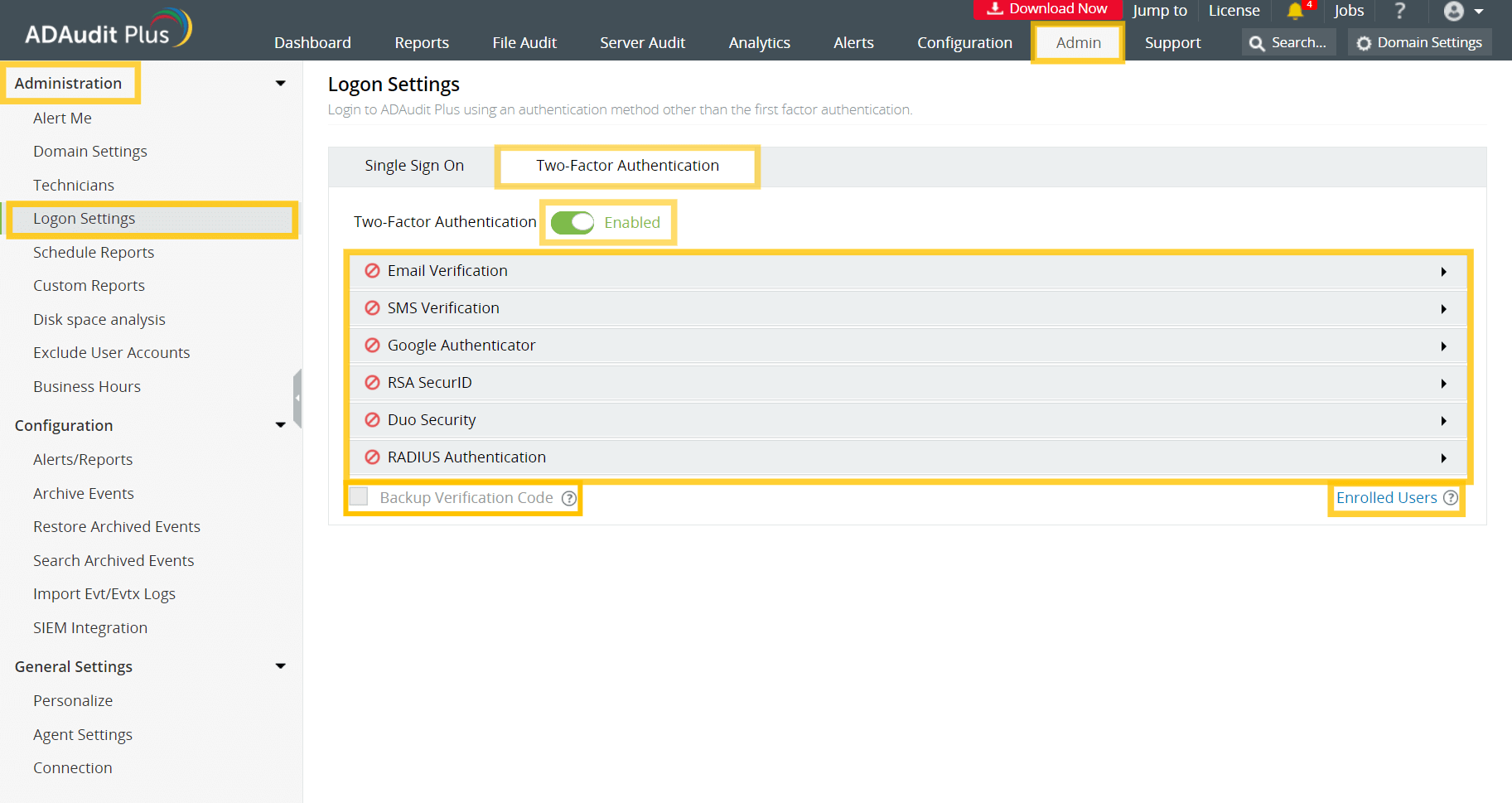Click the disabled icon beside Email Verification
This screenshot has width=1512, height=803.
(x=373, y=271)
